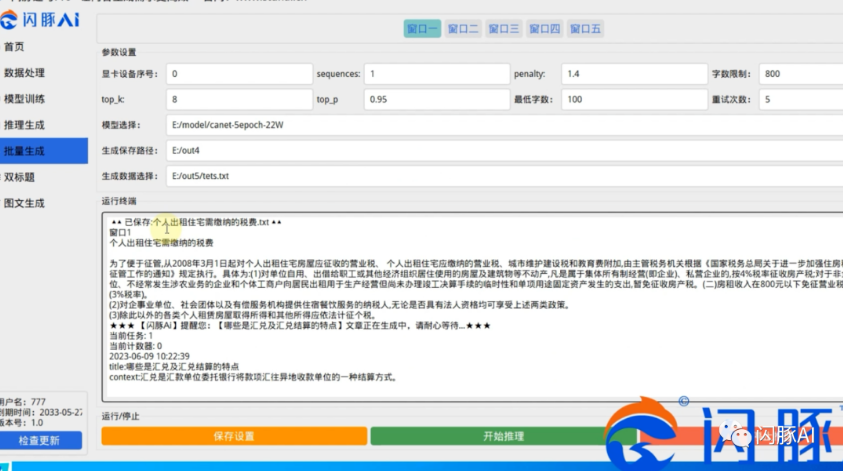Click the 生成数据选择 field with E:/out5/tets.txt
Viewport: 843px width, 471px height.
pos(505,176)
